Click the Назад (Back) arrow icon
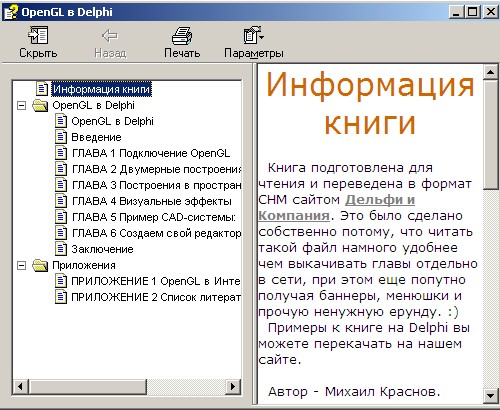This screenshot has height=410, width=500. 110,36
